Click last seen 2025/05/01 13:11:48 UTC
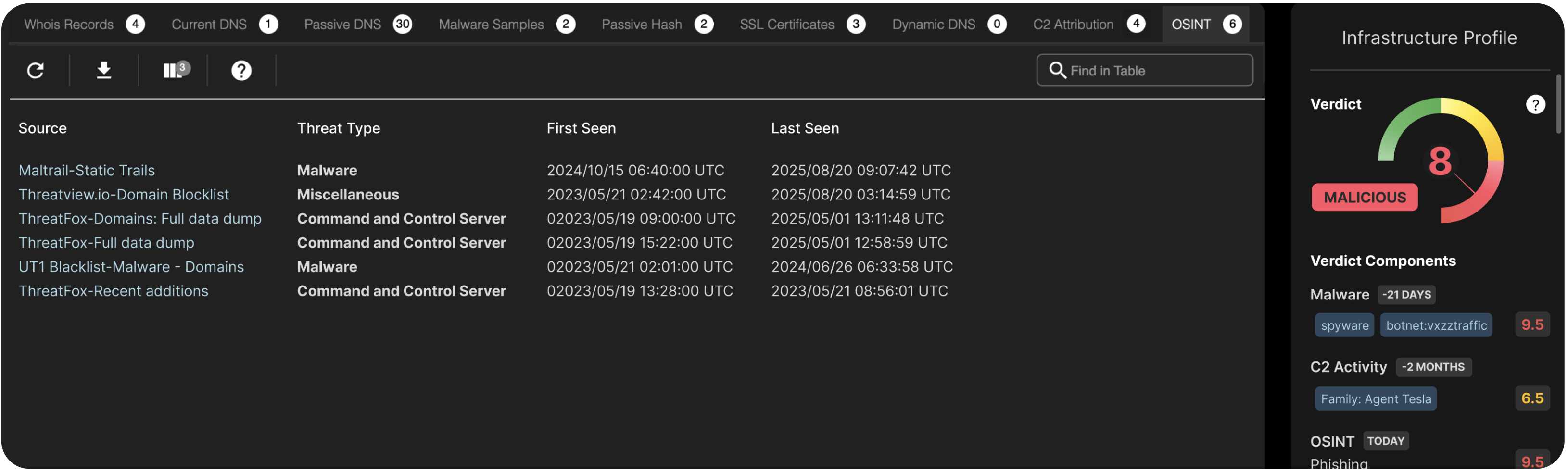Image resolution: width=1568 pixels, height=473 pixels. pos(857,219)
